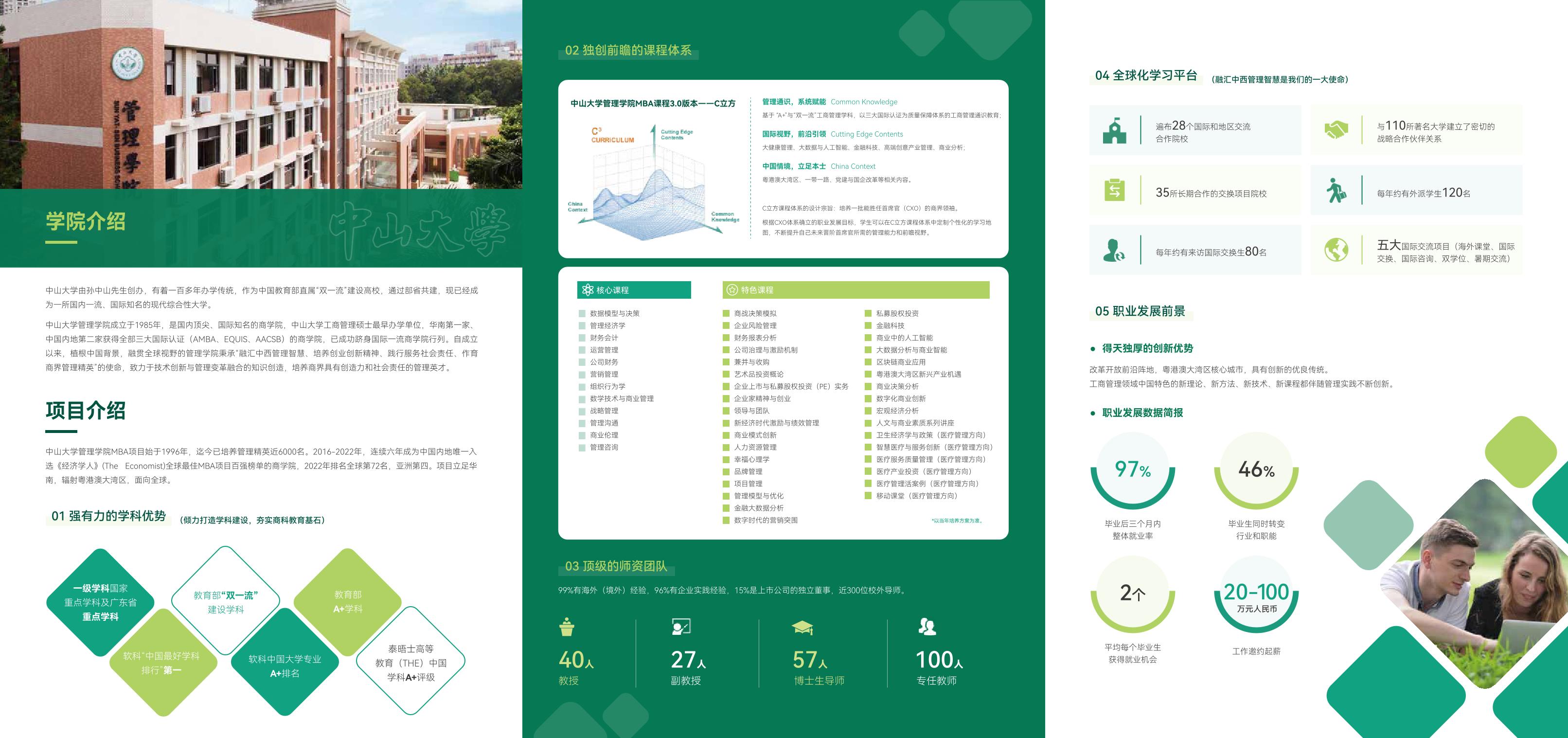
Task: Click the 教育部"双一流"建设学科 diamond
Action: [x=226, y=602]
